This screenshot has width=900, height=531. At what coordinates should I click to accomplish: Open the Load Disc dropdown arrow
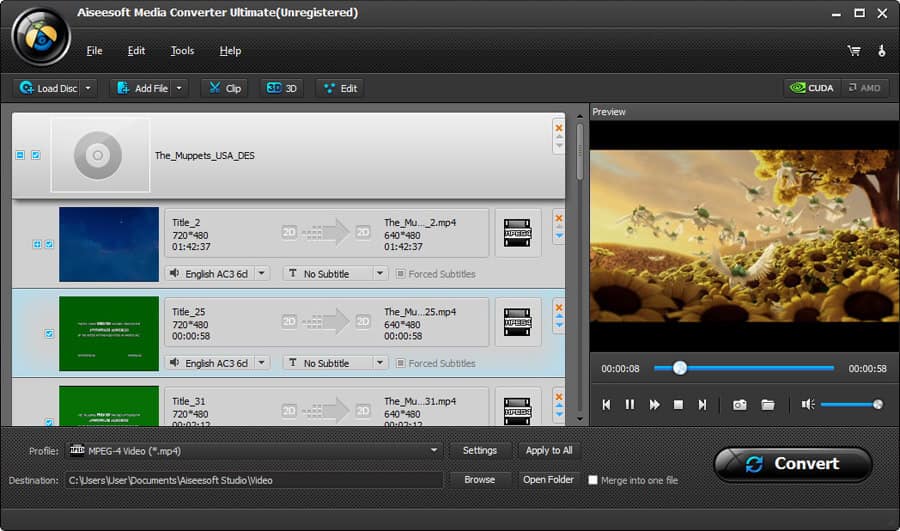88,88
